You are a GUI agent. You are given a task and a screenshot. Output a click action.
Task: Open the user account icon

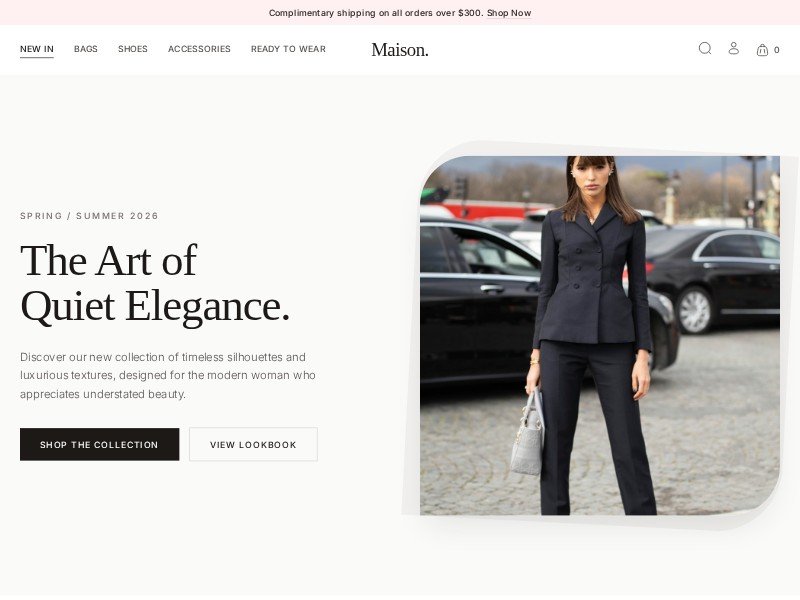click(x=734, y=48)
